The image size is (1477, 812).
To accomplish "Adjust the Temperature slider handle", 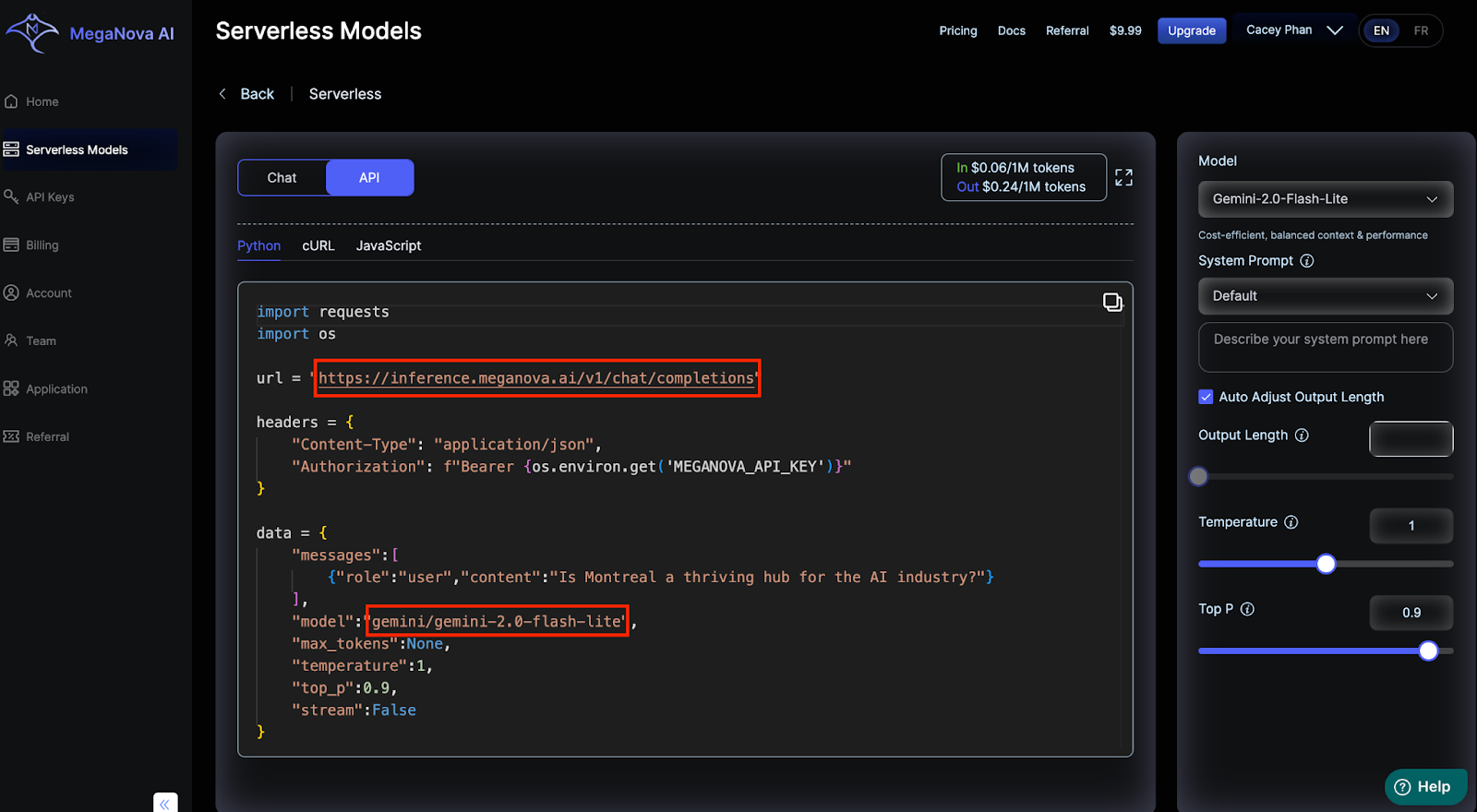I will tap(1326, 564).
